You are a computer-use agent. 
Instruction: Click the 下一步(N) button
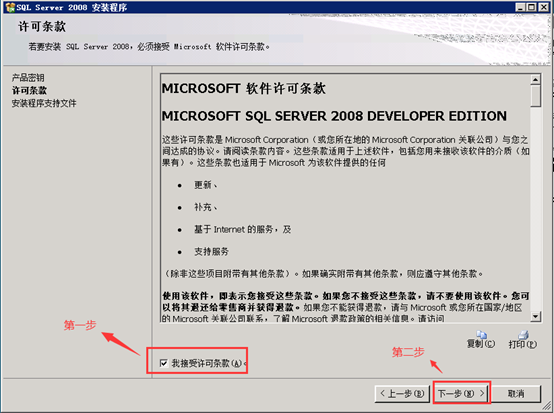[461, 393]
